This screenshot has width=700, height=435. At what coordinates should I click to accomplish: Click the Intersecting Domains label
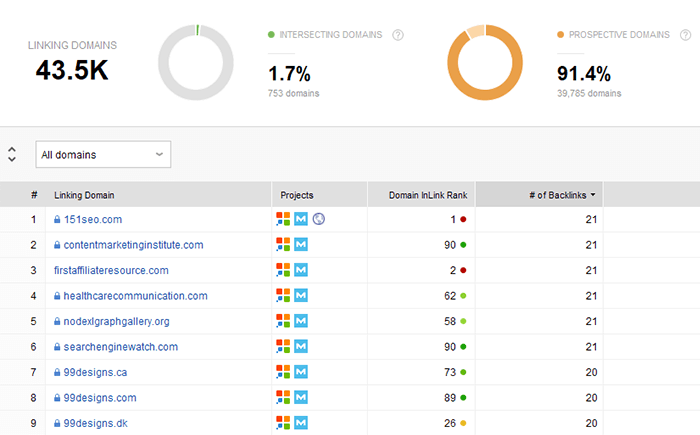[x=331, y=35]
